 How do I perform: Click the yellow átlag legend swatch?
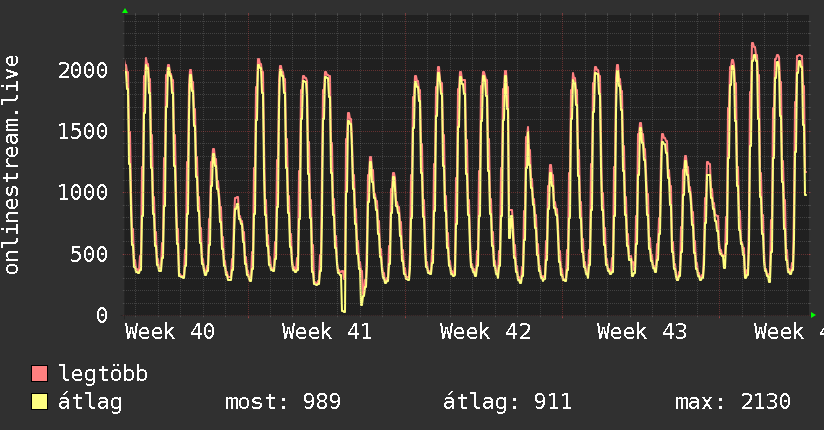click(39, 402)
